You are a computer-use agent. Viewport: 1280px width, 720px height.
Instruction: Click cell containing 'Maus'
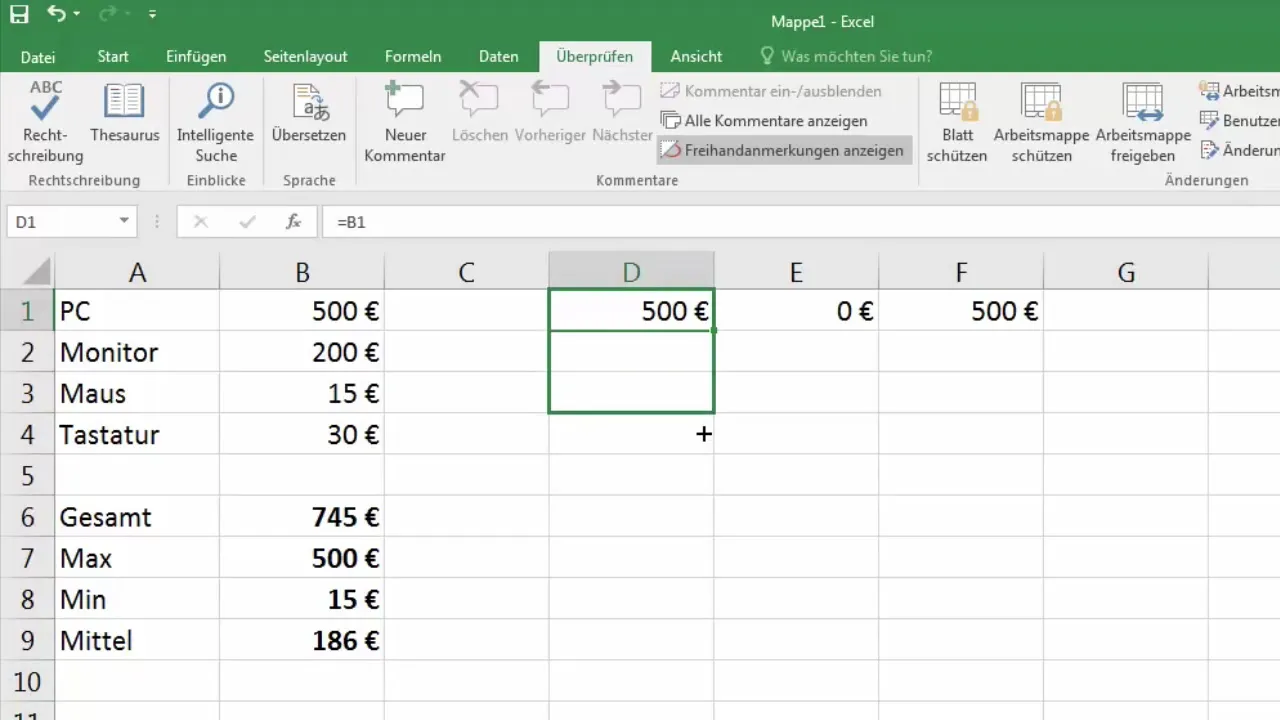137,393
